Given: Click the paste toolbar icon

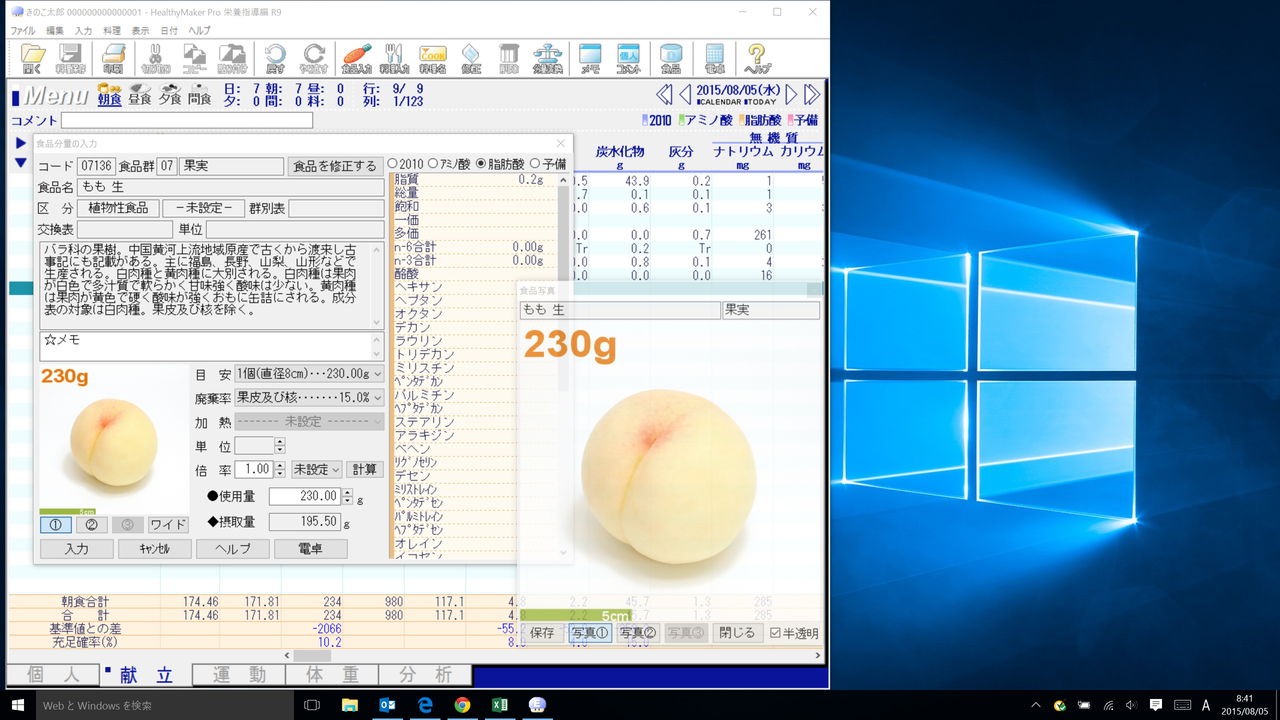Looking at the screenshot, I should click(232, 59).
